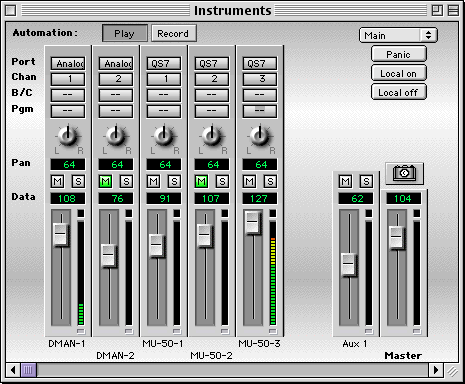Click the MU-50-3 pan knob
Viewport: 465px width, 384px height.
point(260,136)
